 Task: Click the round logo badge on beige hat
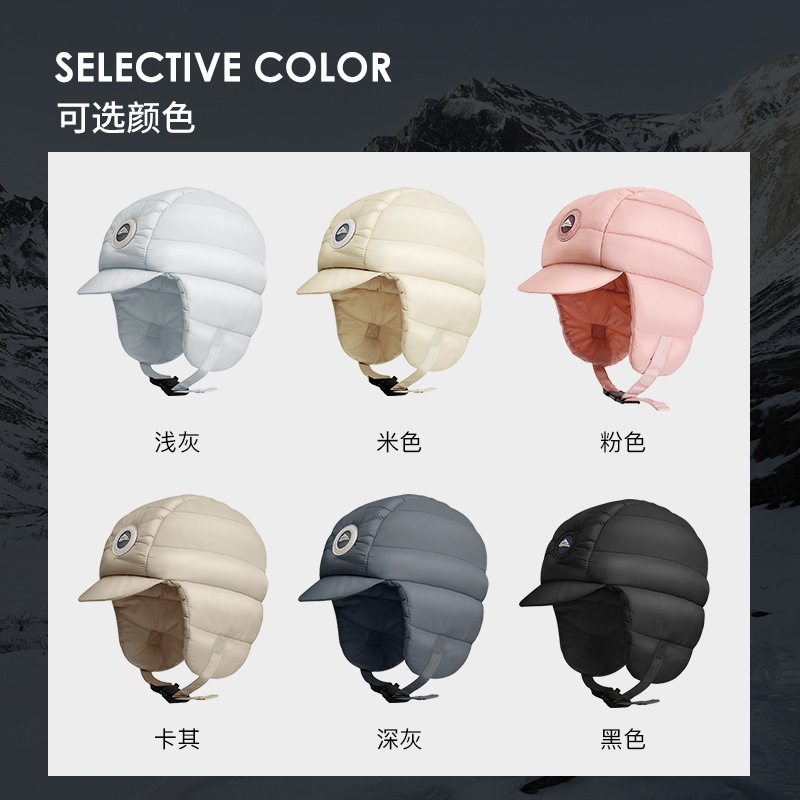click(x=343, y=234)
